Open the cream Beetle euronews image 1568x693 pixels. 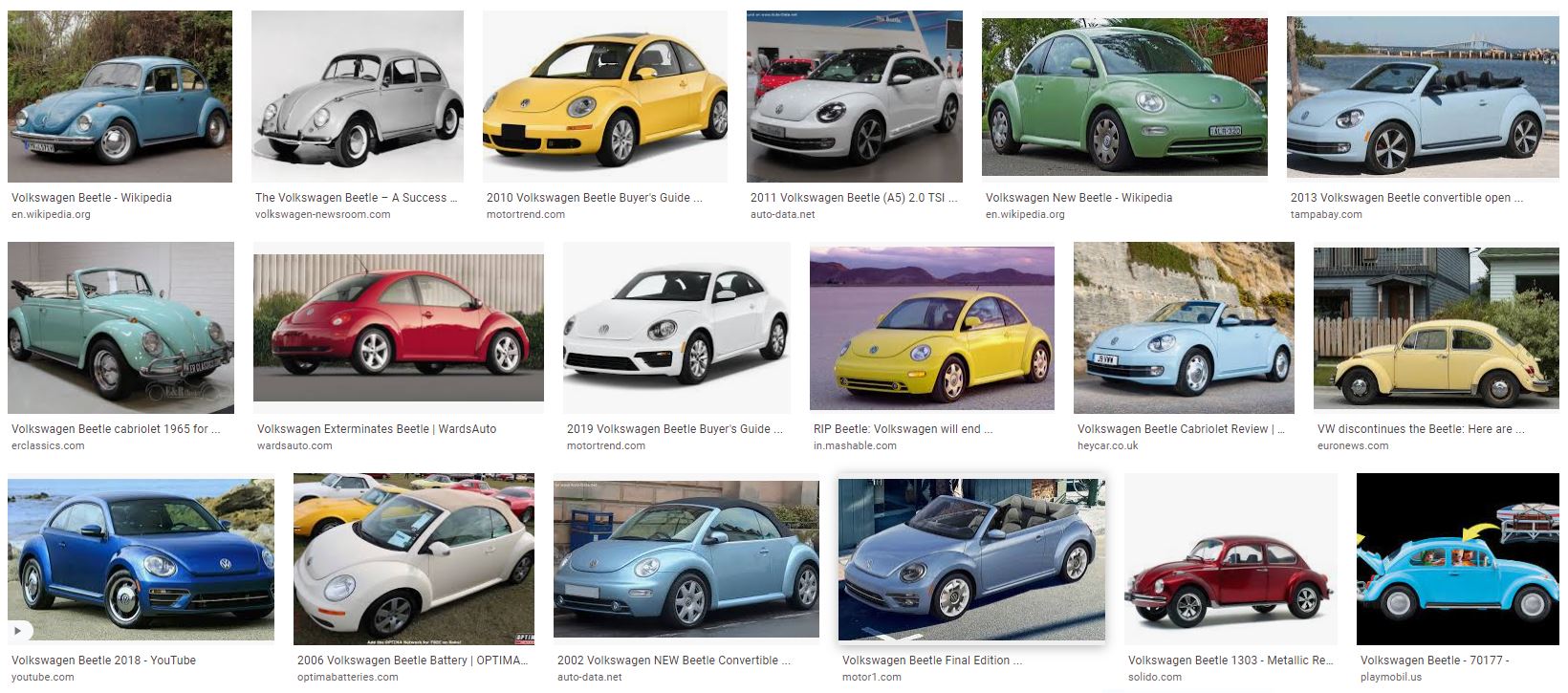tap(1436, 328)
